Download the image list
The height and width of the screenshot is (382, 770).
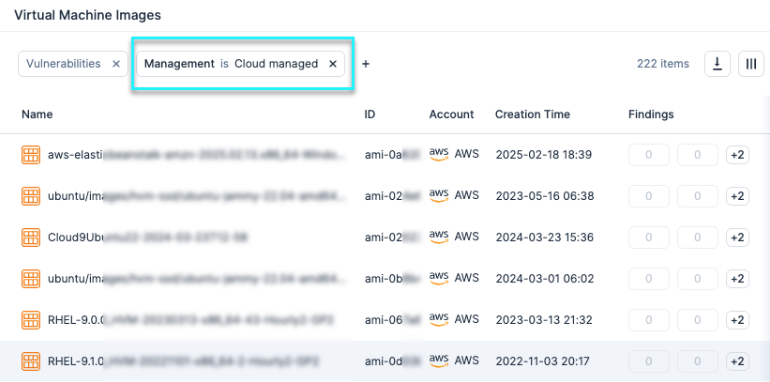(717, 64)
